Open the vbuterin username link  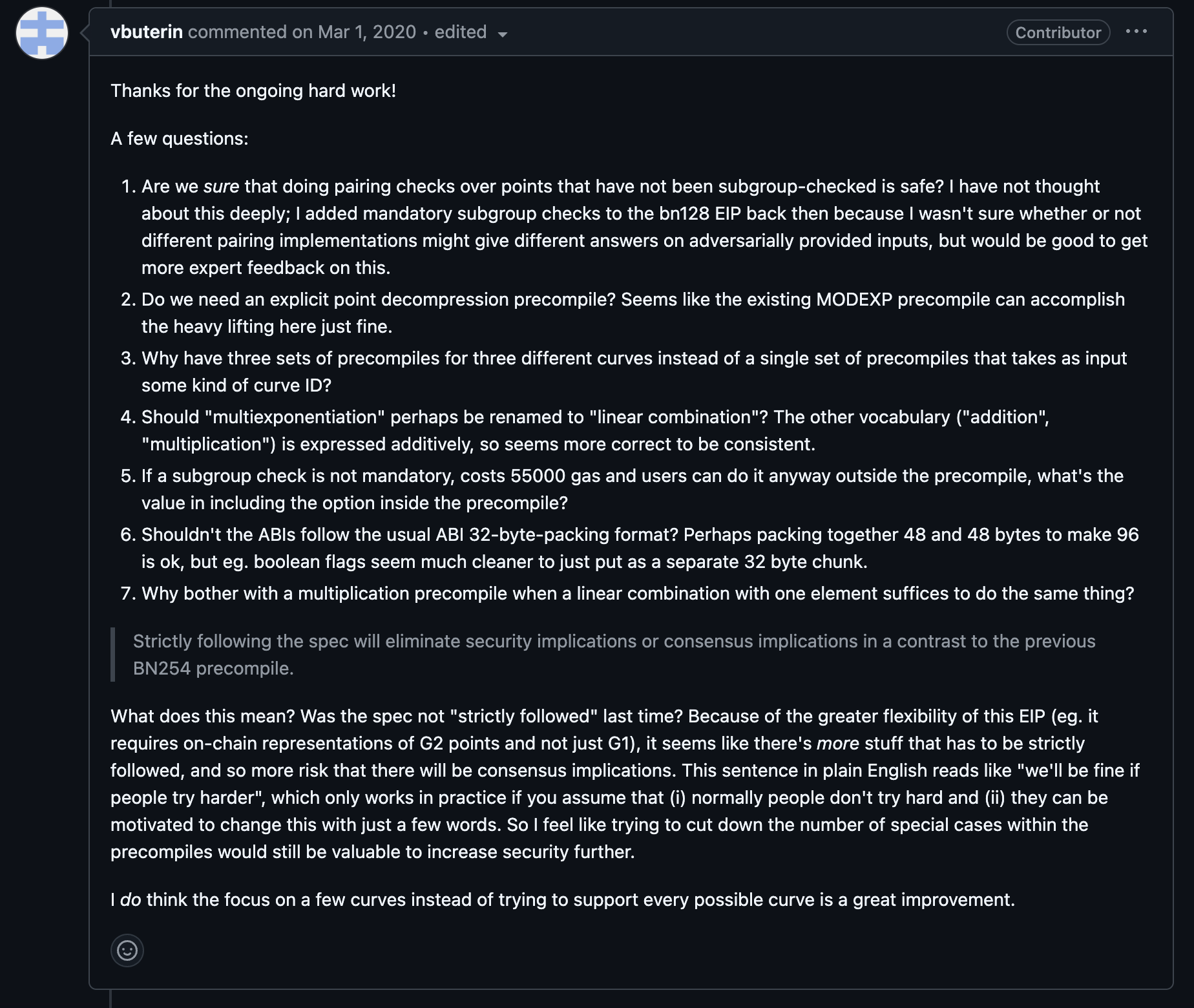coord(147,32)
